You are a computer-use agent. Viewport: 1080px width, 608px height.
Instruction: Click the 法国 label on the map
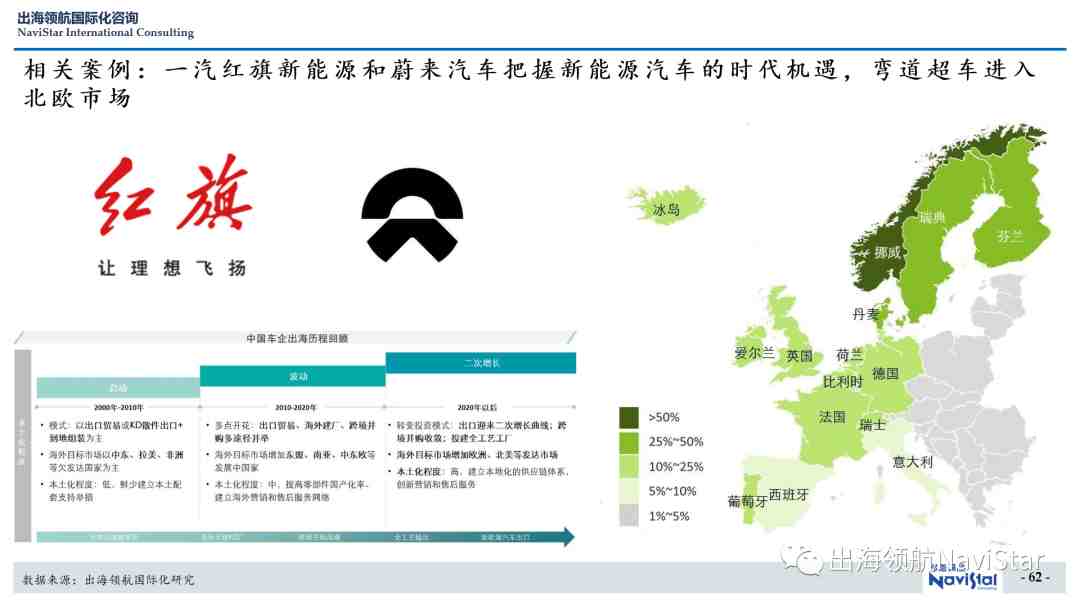pos(832,417)
